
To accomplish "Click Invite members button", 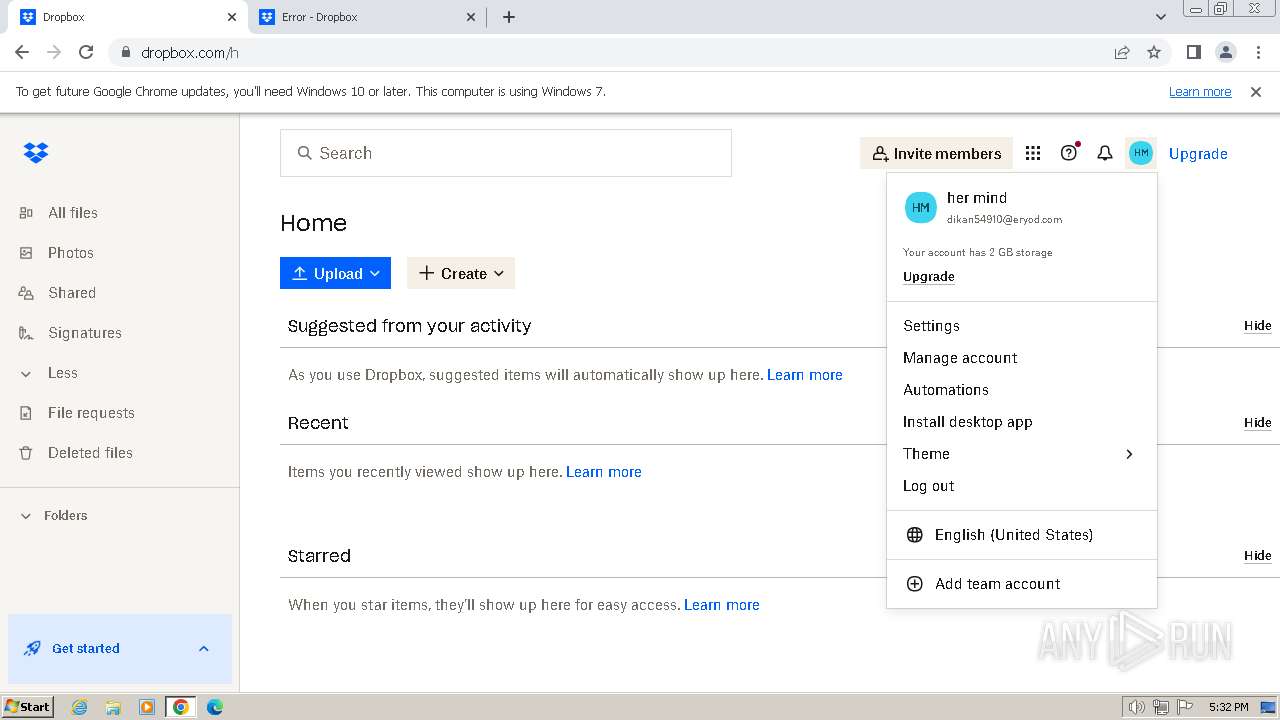I will point(936,153).
